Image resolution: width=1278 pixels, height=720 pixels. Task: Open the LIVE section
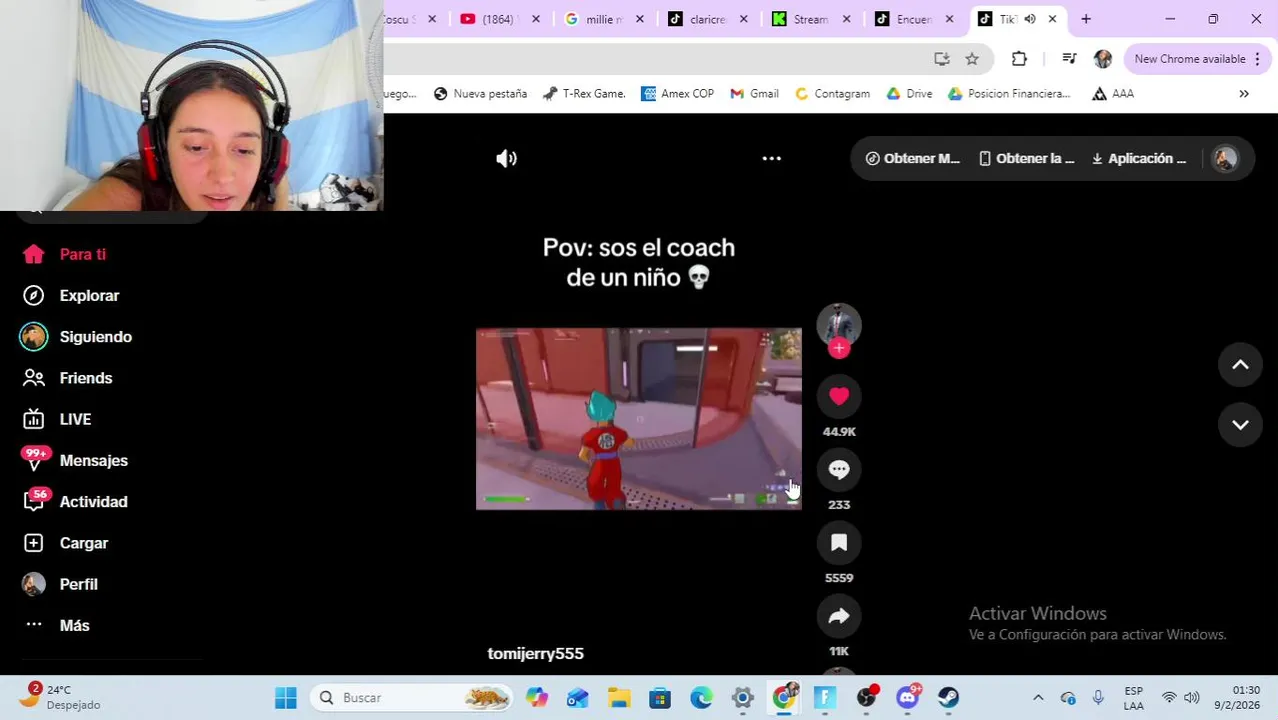click(x=57, y=419)
